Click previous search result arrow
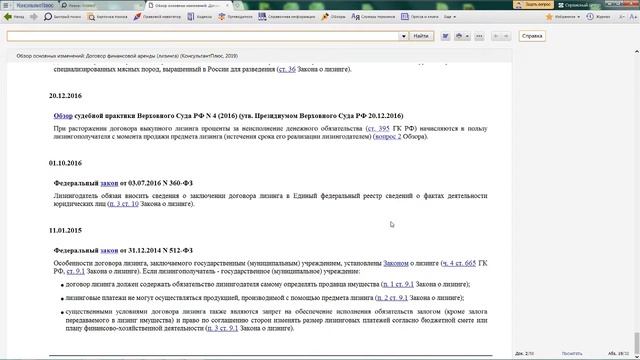 click(496, 36)
